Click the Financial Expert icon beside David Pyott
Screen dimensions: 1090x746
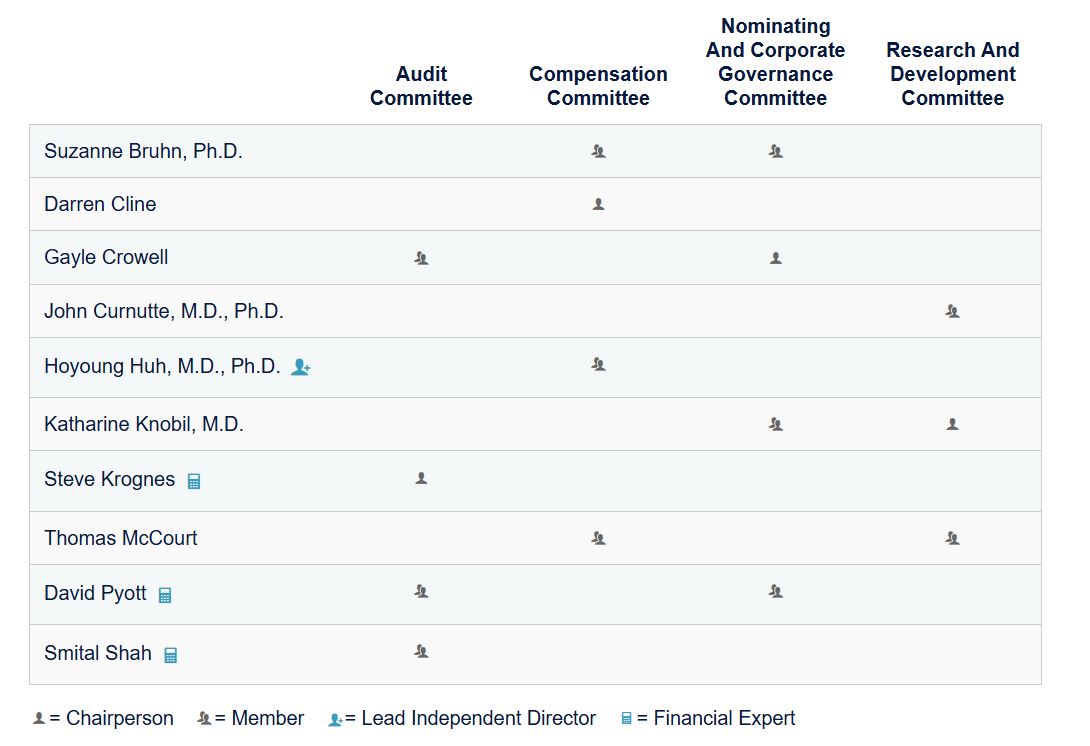click(165, 595)
